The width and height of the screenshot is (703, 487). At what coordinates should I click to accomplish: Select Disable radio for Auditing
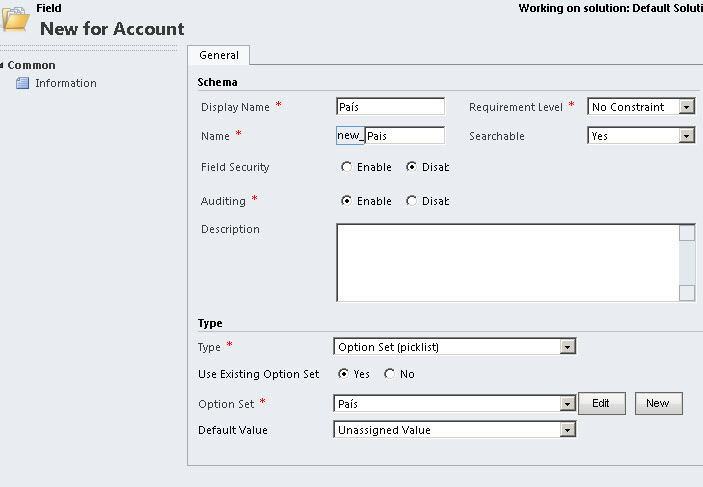pyautogui.click(x=411, y=201)
